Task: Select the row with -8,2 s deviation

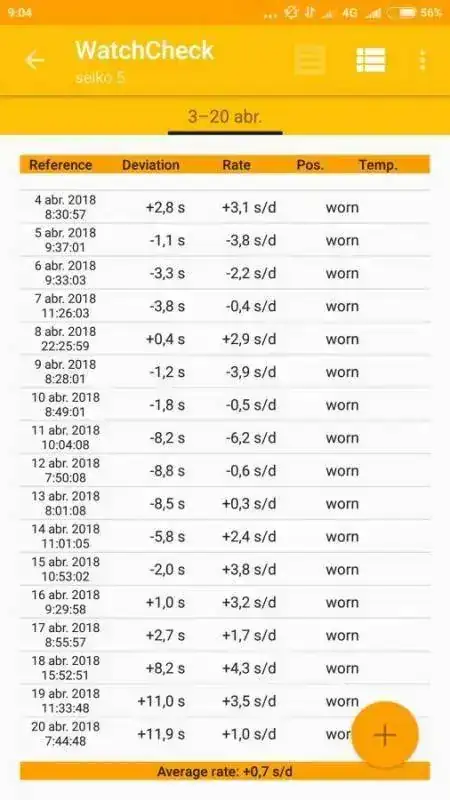Action: coord(225,437)
